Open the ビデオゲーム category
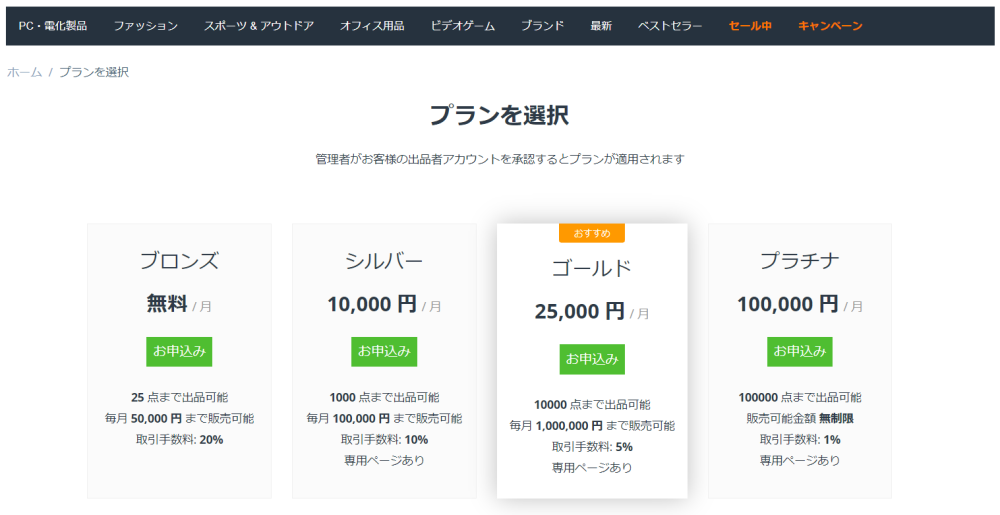The height and width of the screenshot is (515, 1000). point(463,26)
